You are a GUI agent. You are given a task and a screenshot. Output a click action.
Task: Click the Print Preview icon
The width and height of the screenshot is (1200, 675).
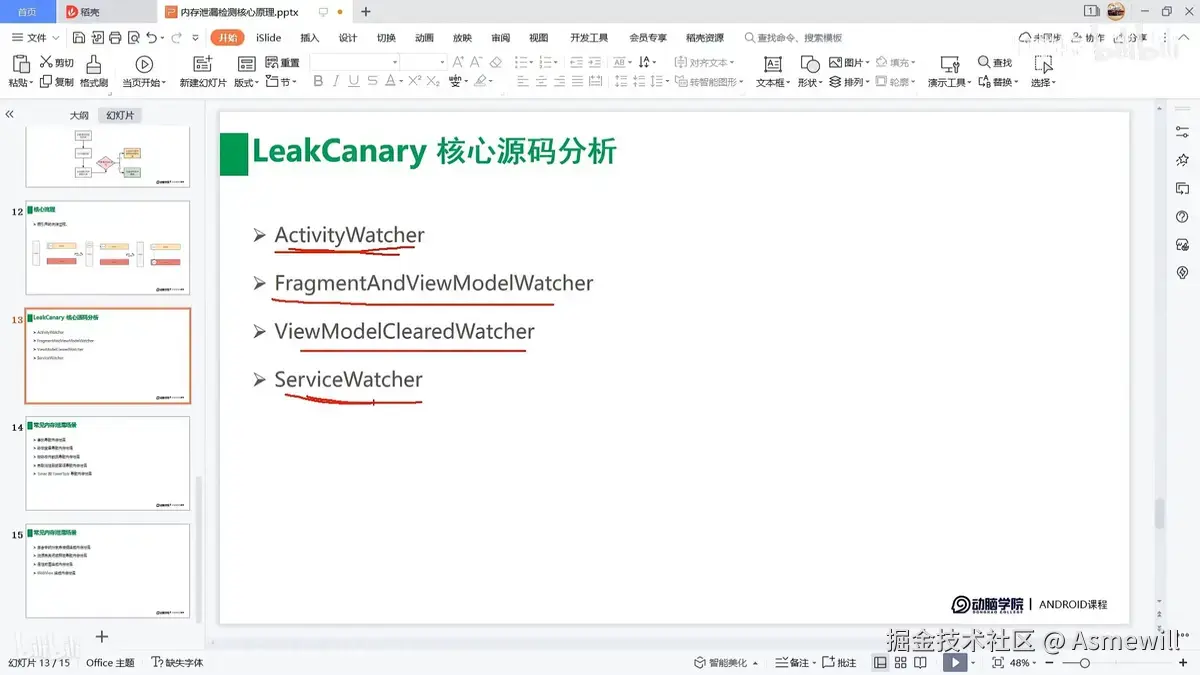tap(132, 38)
